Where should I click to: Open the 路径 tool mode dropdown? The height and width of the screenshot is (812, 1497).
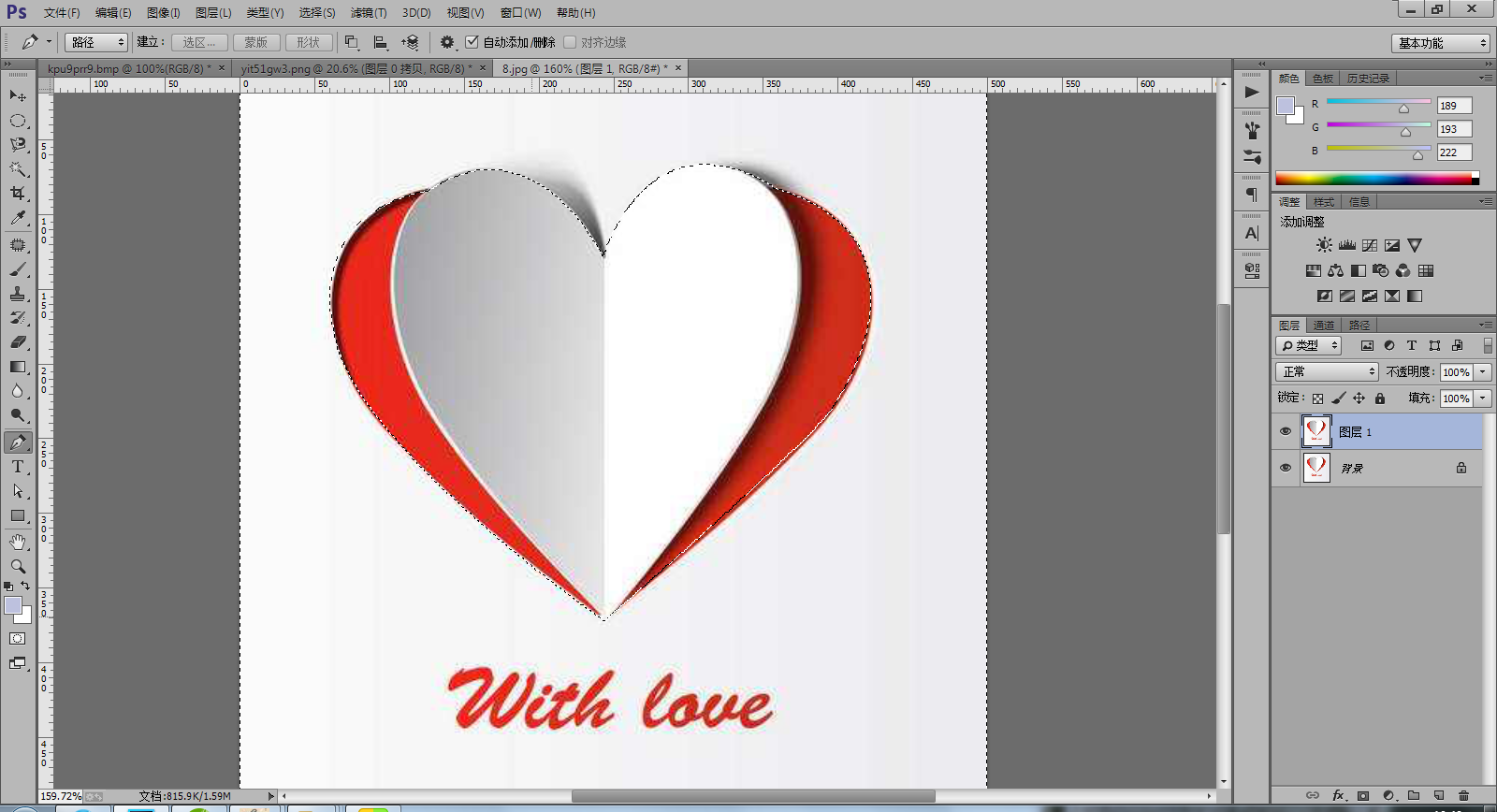point(95,42)
